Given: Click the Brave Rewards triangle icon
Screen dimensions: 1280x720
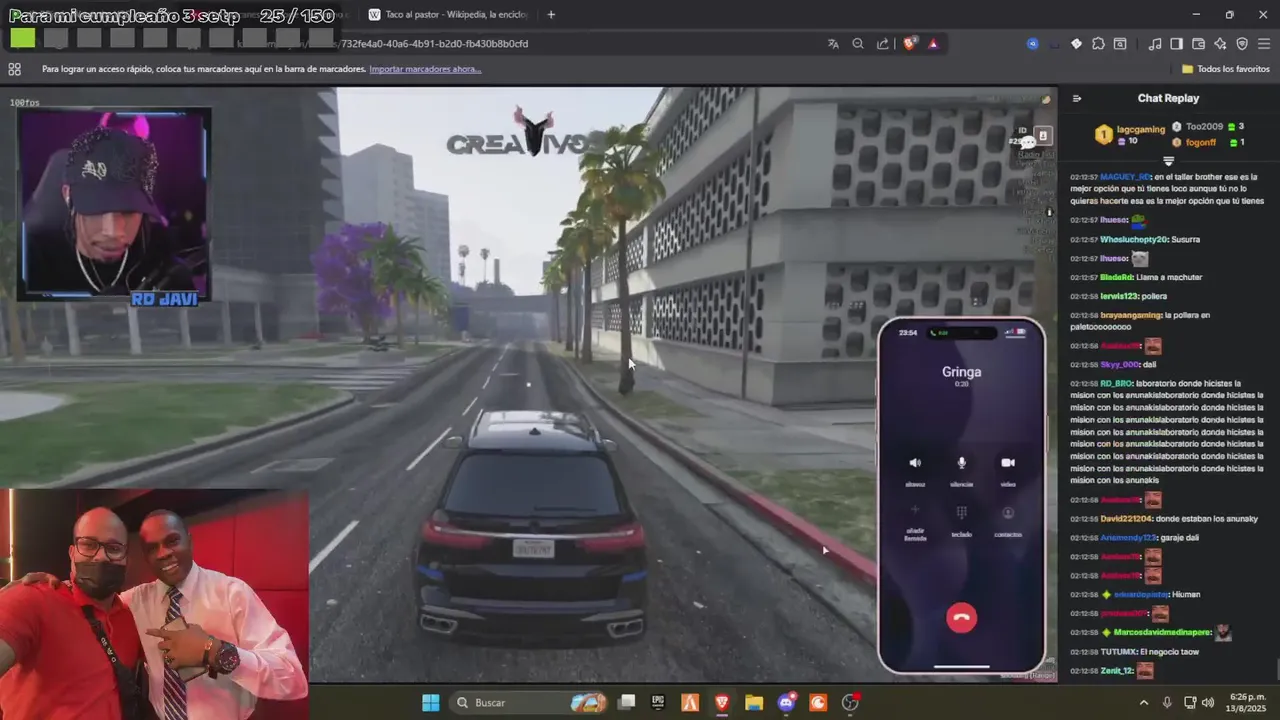Looking at the screenshot, I should (x=933, y=44).
